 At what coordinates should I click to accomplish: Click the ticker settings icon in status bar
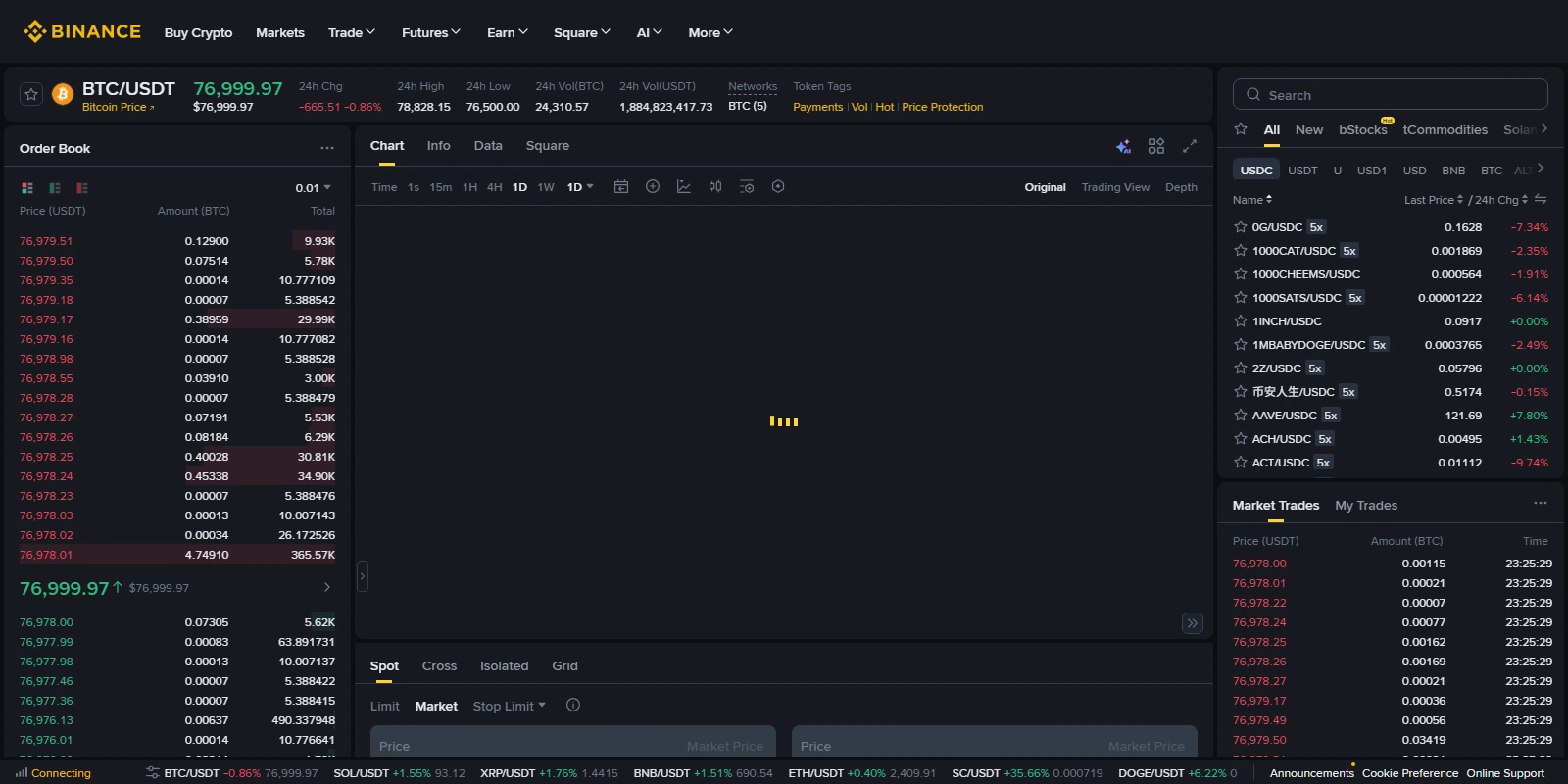(152, 772)
